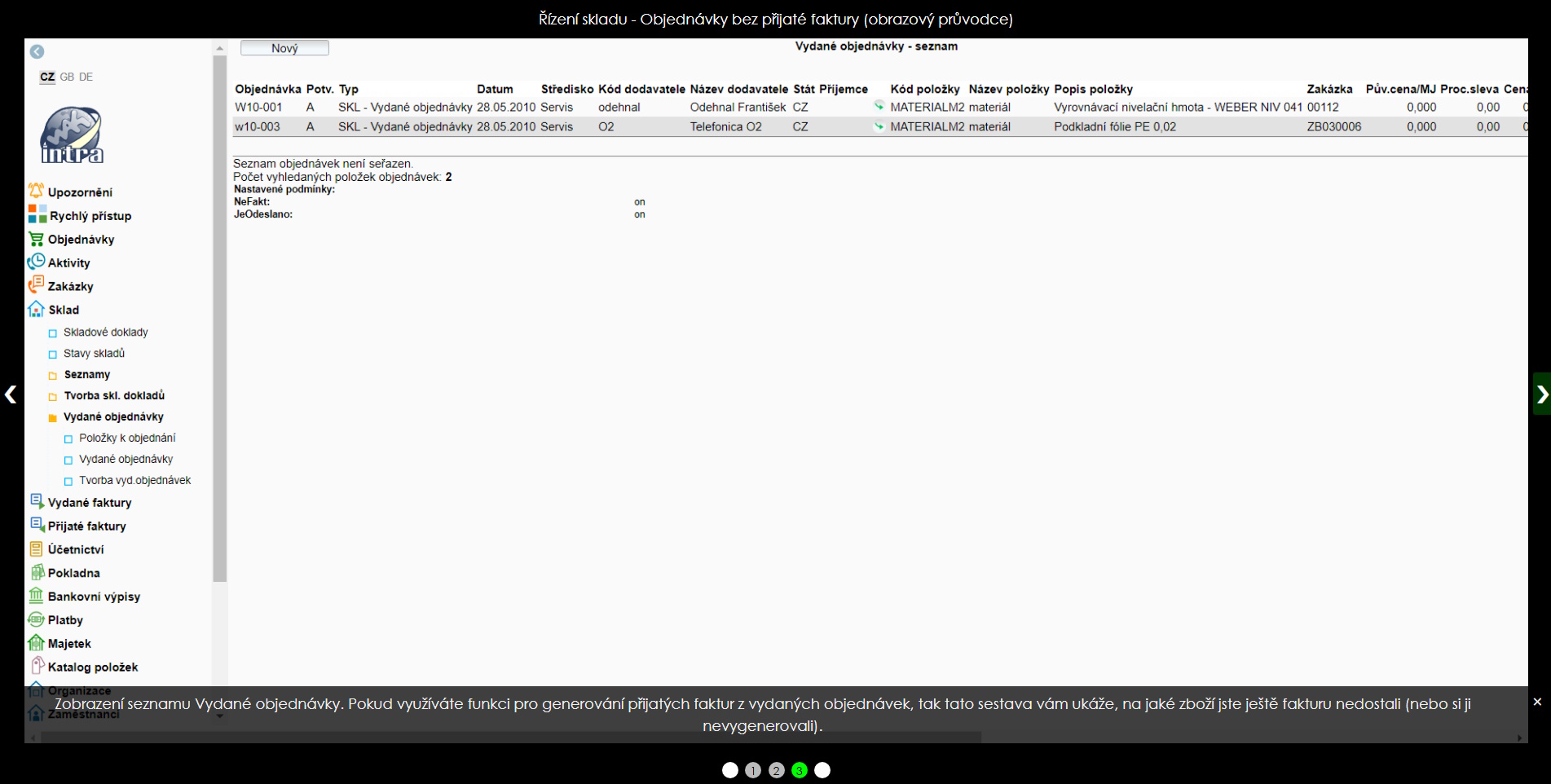Expand the Seznamy folder

coord(53,375)
